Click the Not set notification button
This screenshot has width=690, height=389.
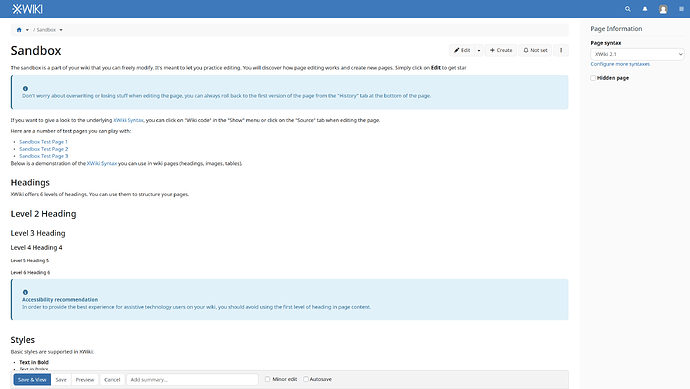[x=535, y=50]
